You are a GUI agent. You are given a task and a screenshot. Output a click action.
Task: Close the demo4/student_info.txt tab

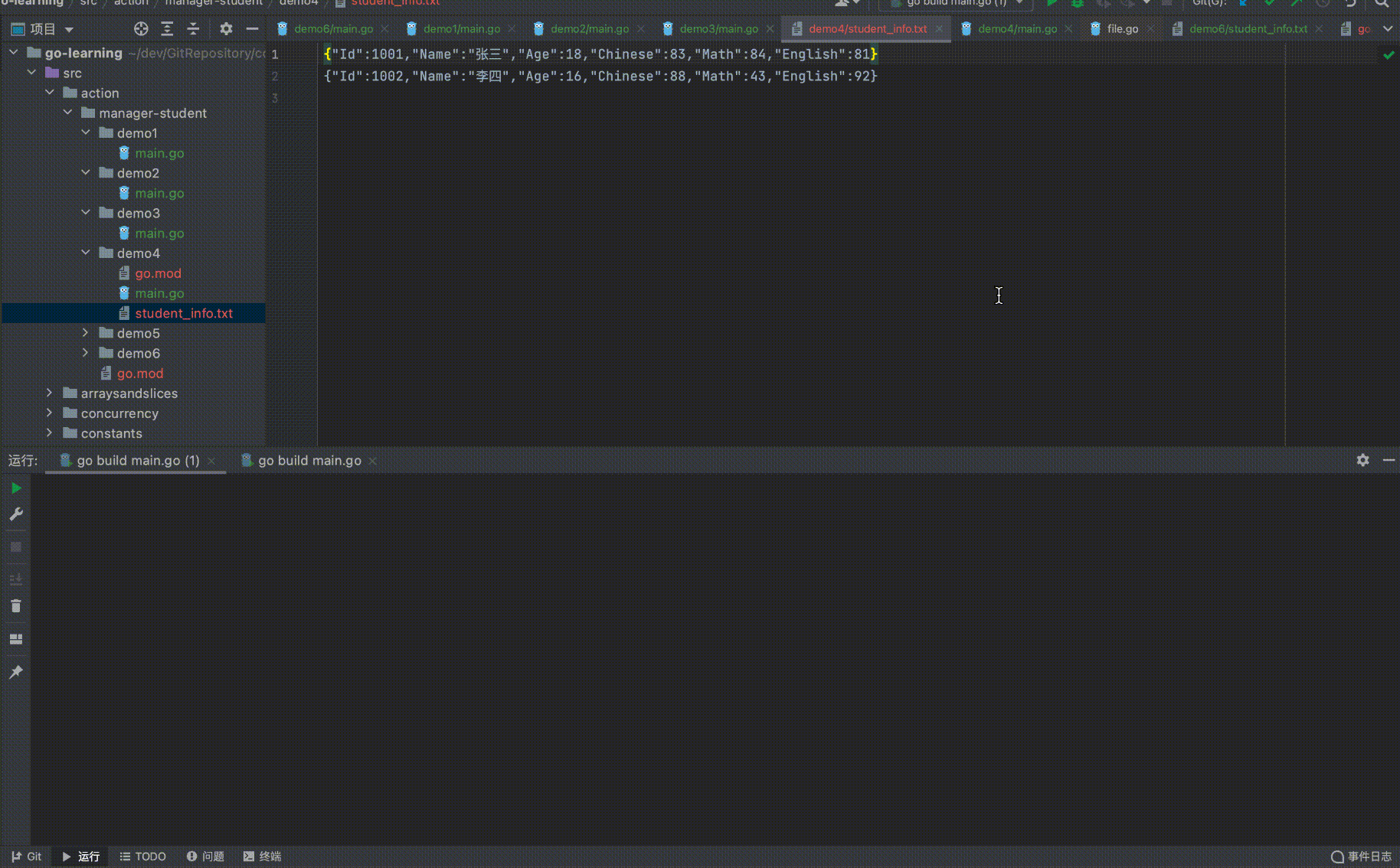(939, 29)
